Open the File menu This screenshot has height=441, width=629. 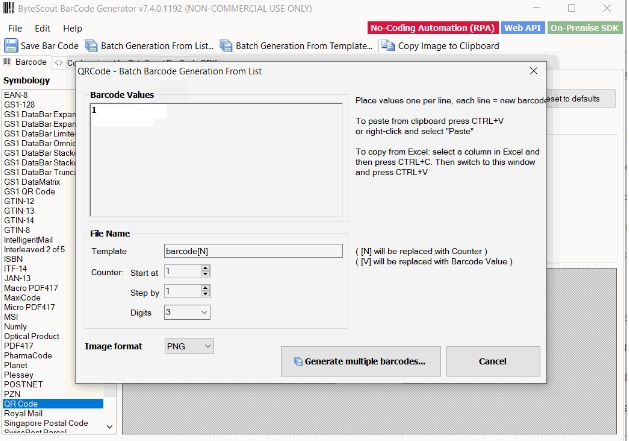(x=13, y=28)
